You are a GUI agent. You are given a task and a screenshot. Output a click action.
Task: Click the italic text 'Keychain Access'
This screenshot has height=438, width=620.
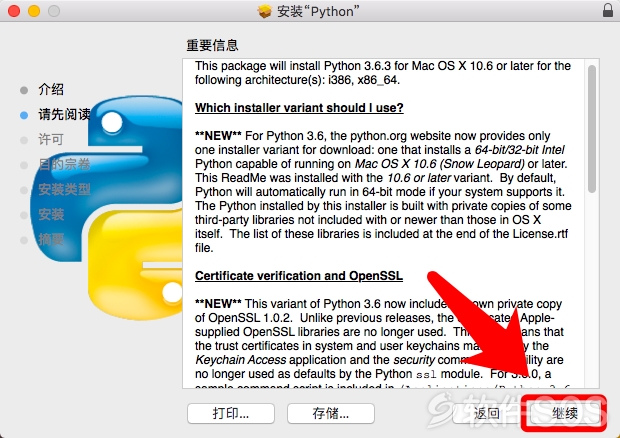[x=240, y=360]
